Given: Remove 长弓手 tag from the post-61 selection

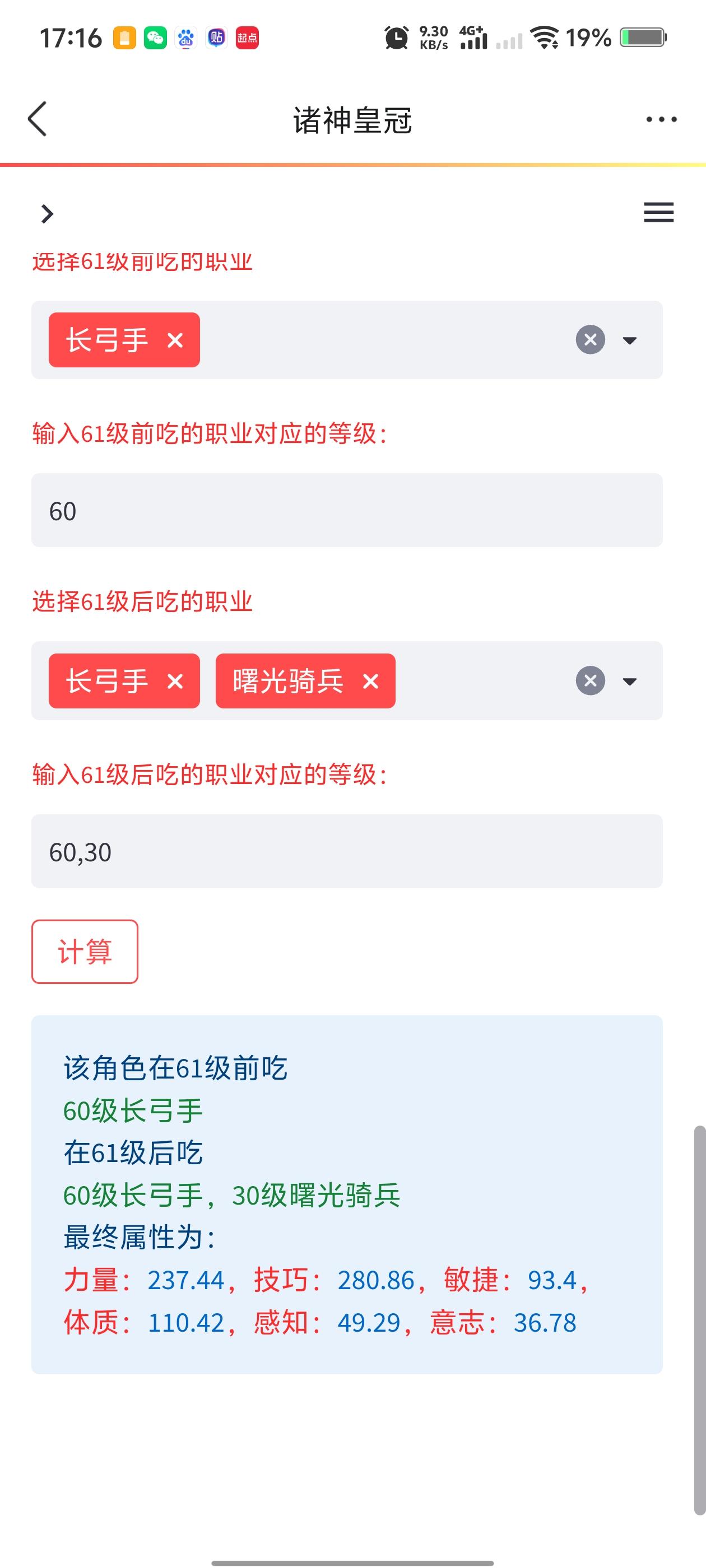Looking at the screenshot, I should click(x=175, y=681).
